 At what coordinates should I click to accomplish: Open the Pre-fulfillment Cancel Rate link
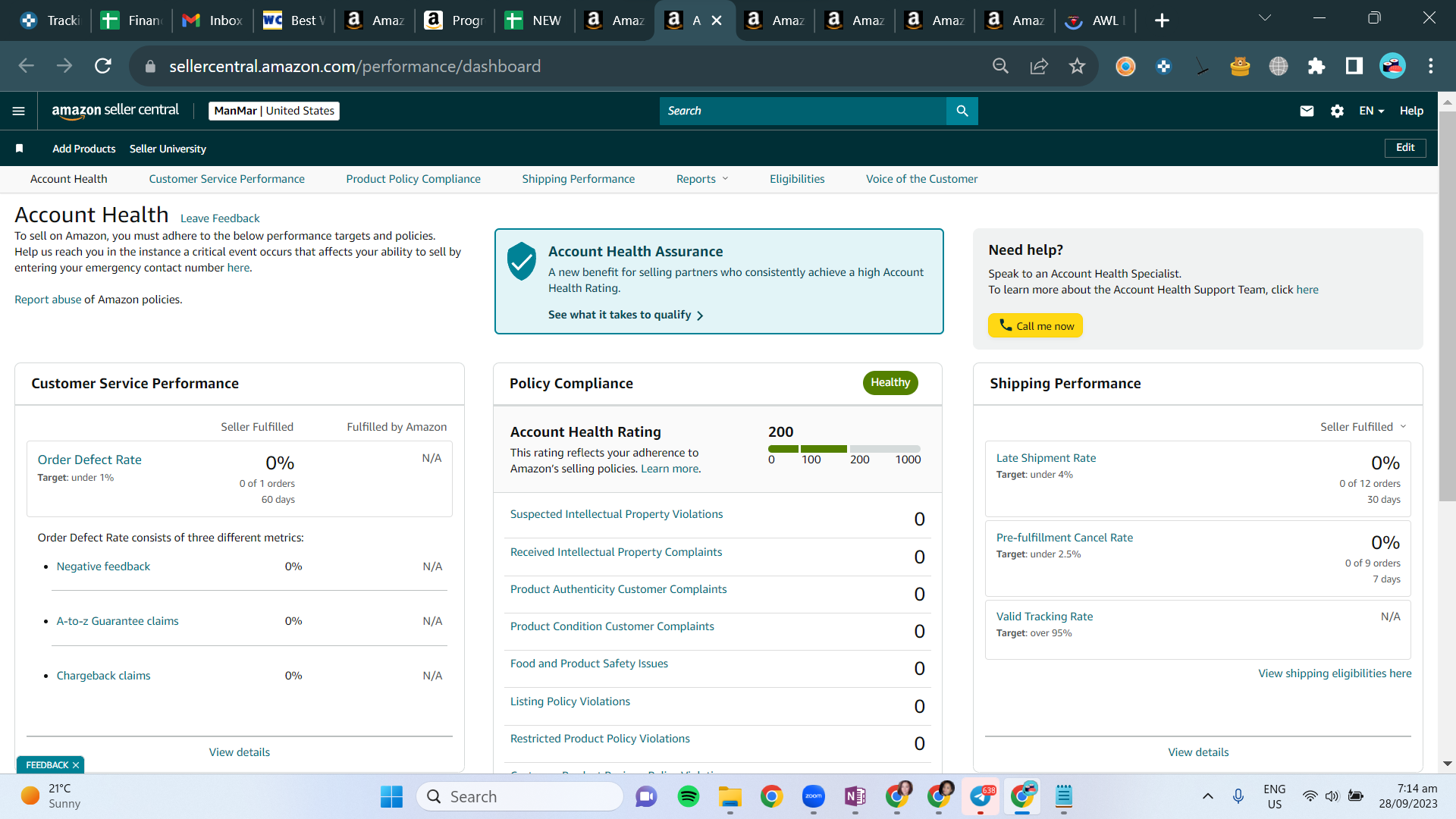pos(1065,538)
